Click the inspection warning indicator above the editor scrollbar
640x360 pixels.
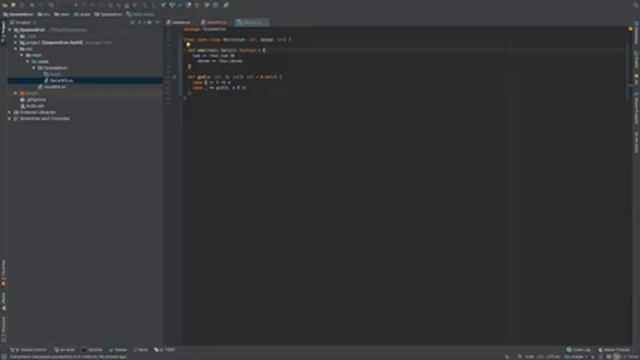click(x=630, y=29)
